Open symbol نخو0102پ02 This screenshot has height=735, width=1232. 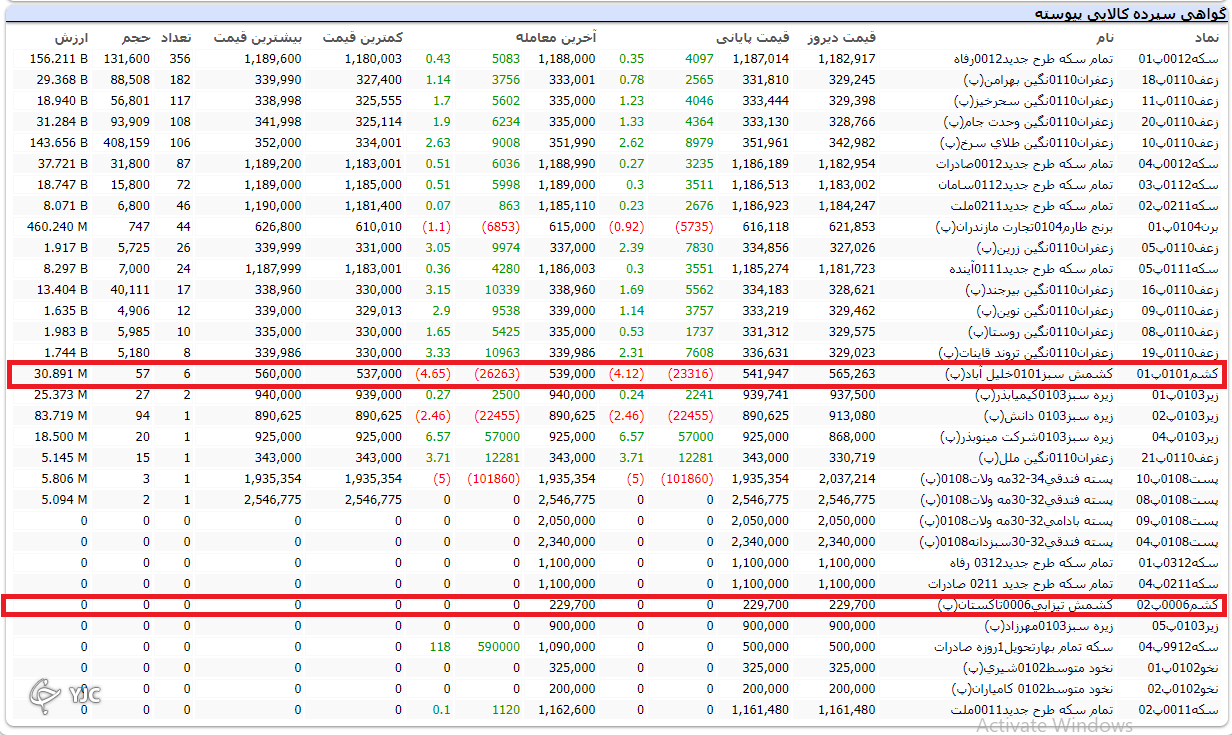pos(1183,689)
